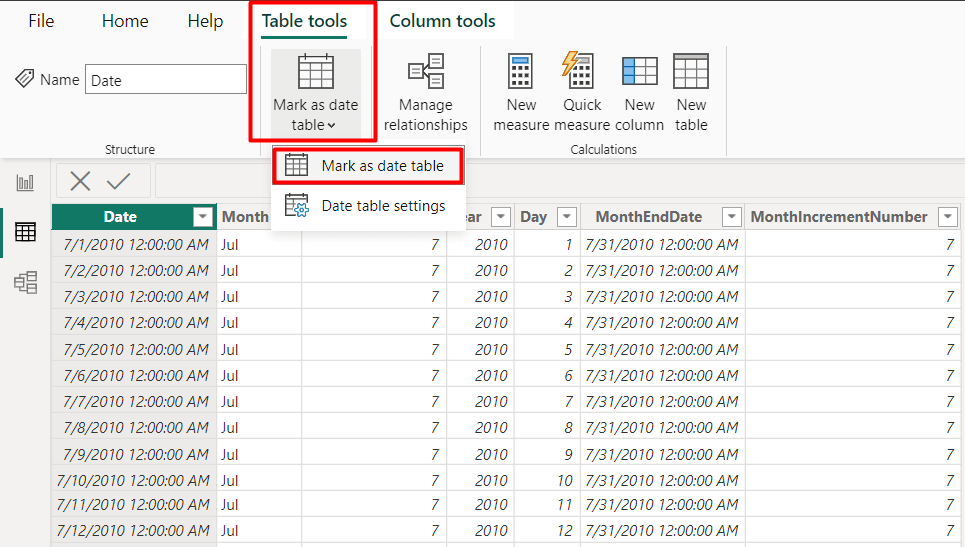The image size is (965, 547).
Task: Open the Home ribbon tab
Action: pos(125,21)
